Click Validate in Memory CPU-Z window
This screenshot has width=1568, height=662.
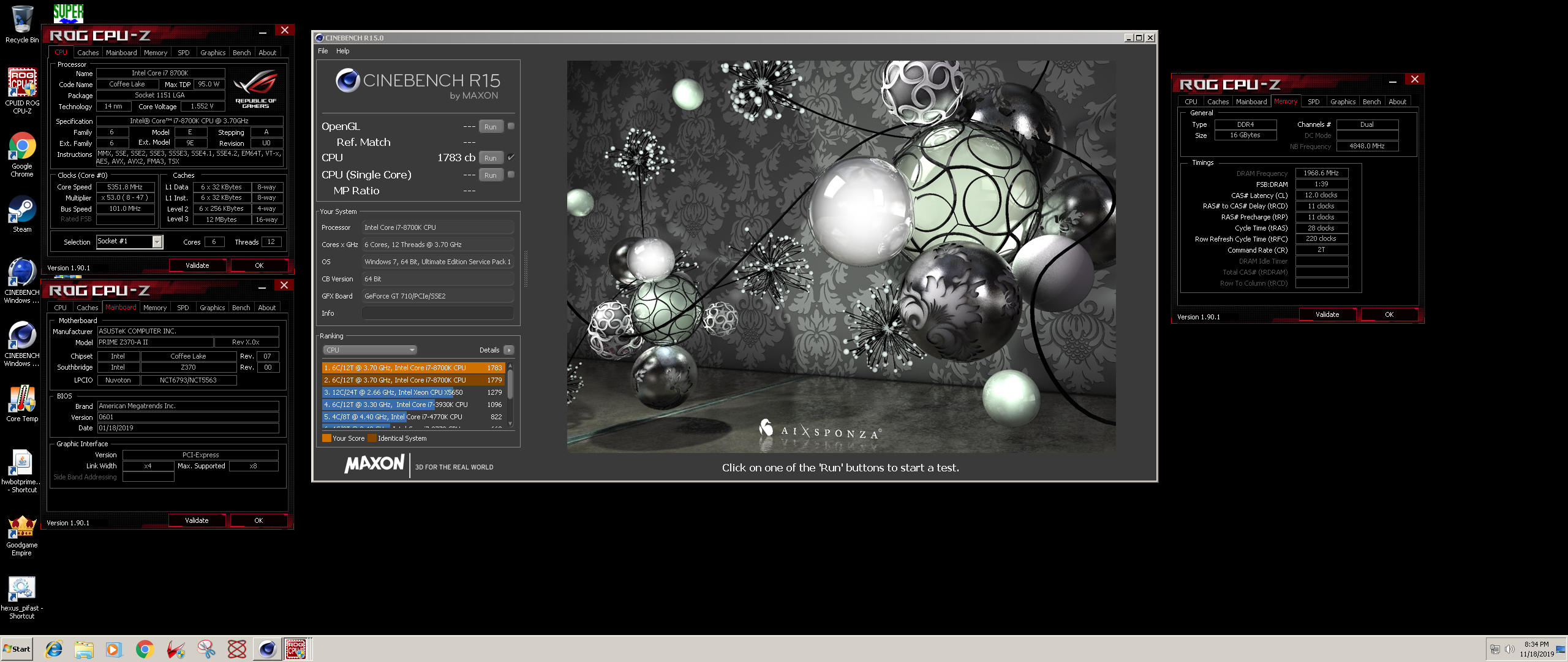(x=1327, y=314)
